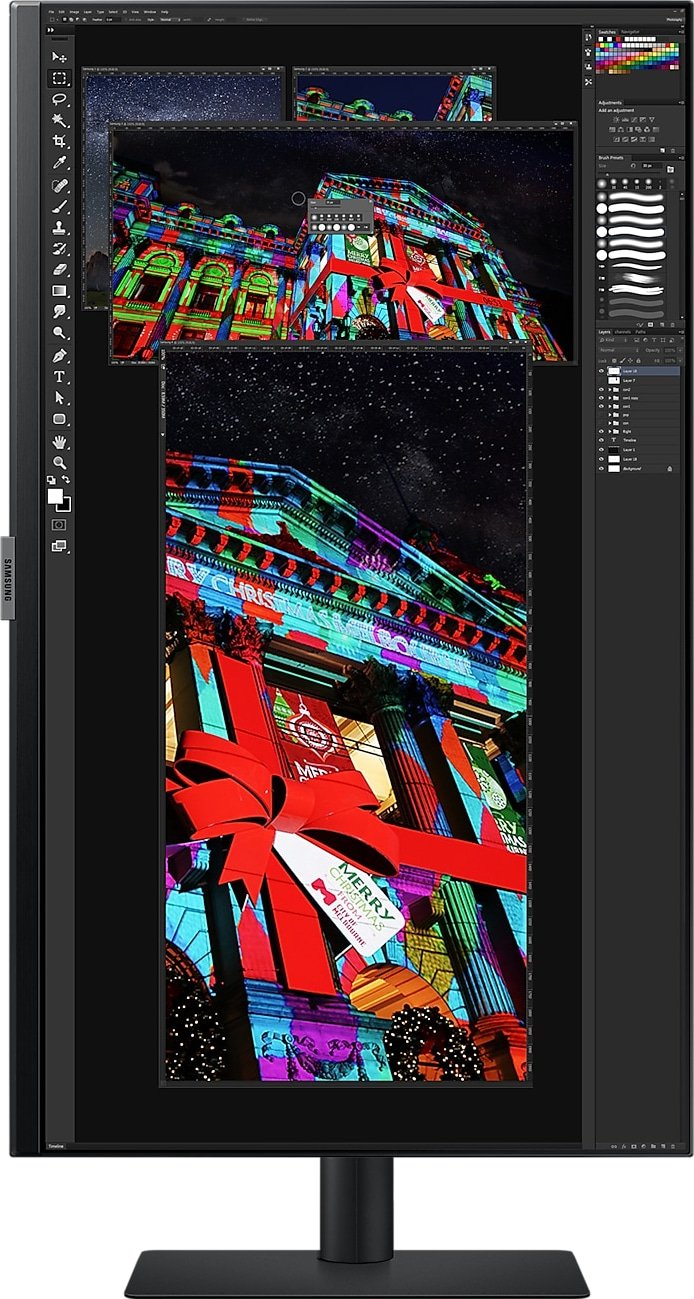
Task: Add a Brightness/Contrast adjustment
Action: (x=616, y=120)
